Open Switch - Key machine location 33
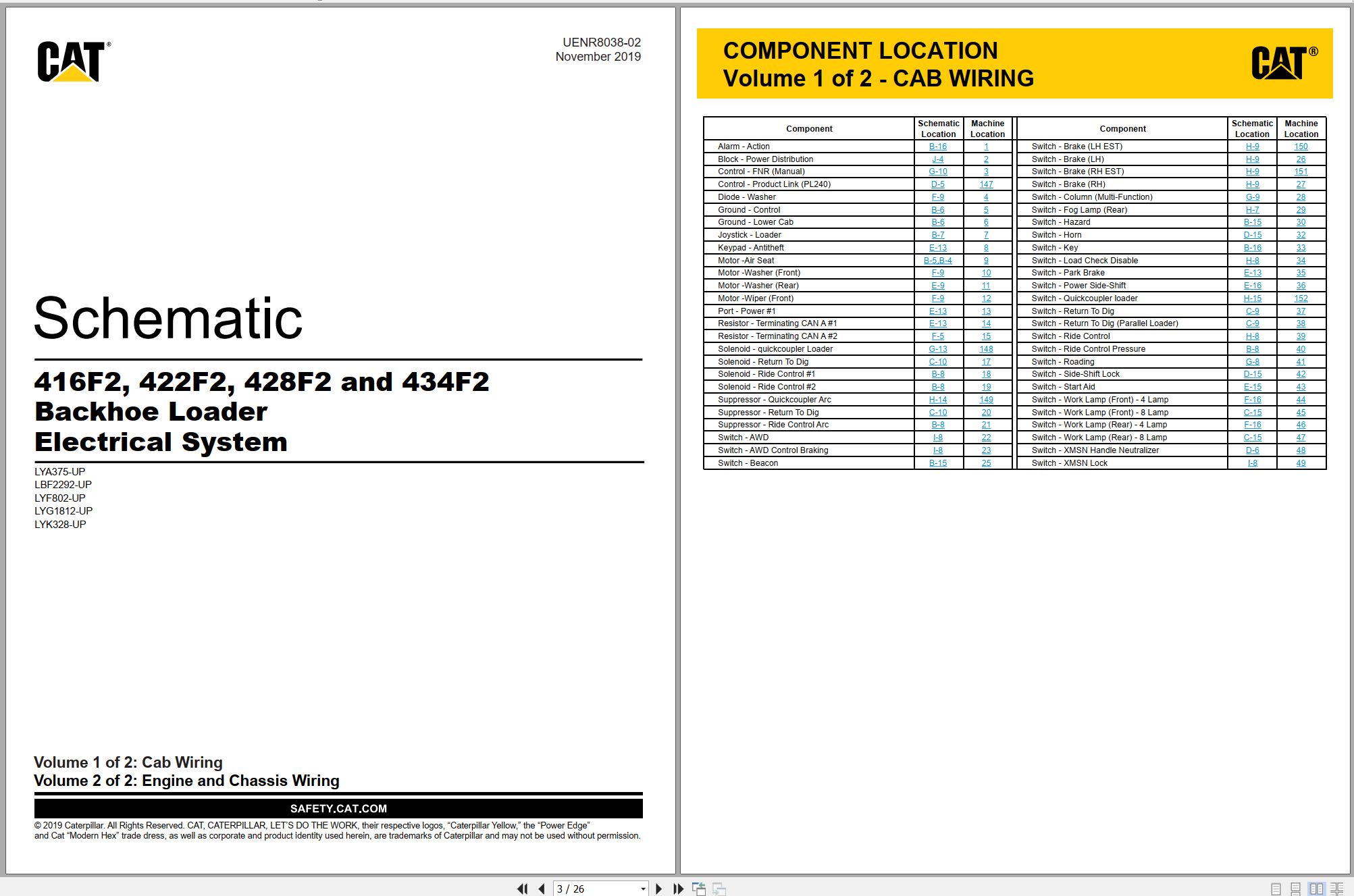 (1301, 248)
